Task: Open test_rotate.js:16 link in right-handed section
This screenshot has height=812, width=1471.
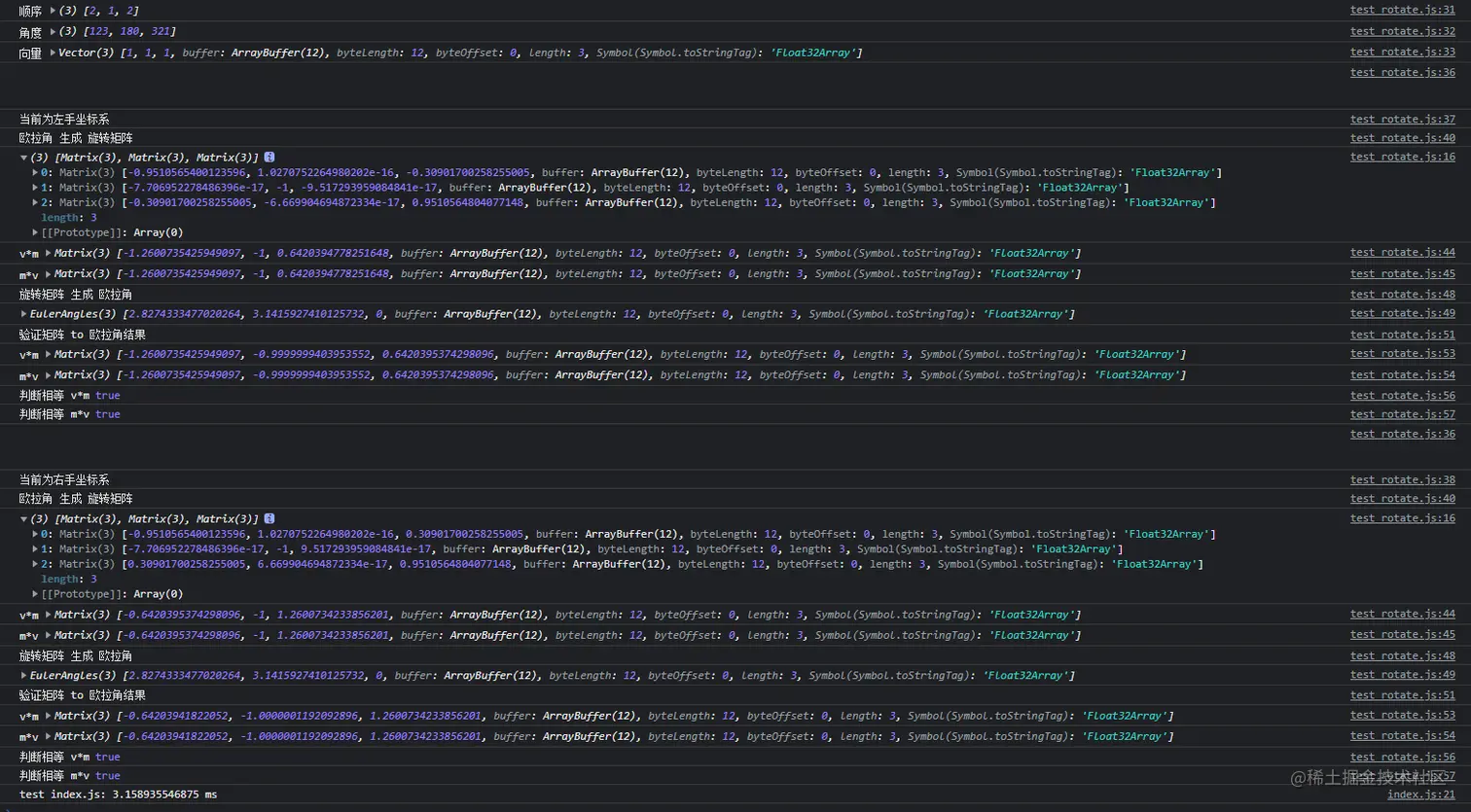Action: point(1403,518)
